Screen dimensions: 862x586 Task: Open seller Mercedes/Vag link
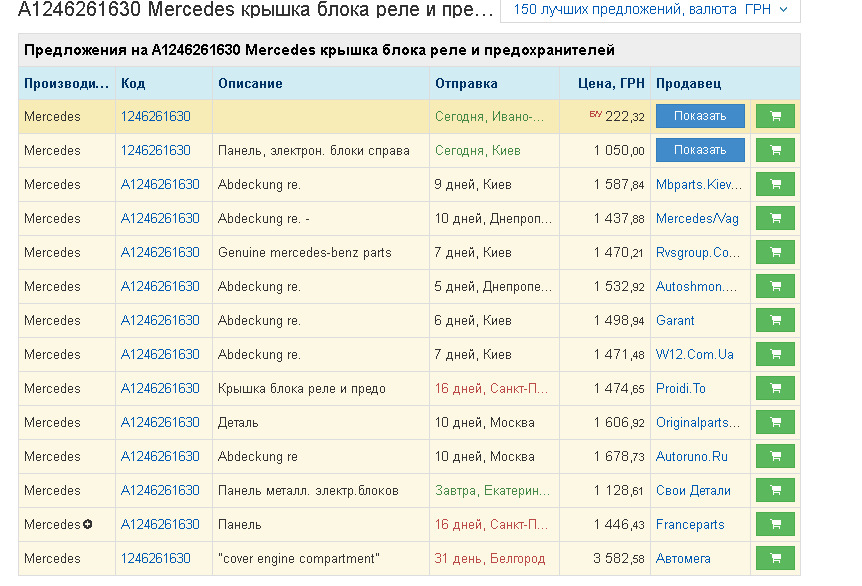click(697, 219)
